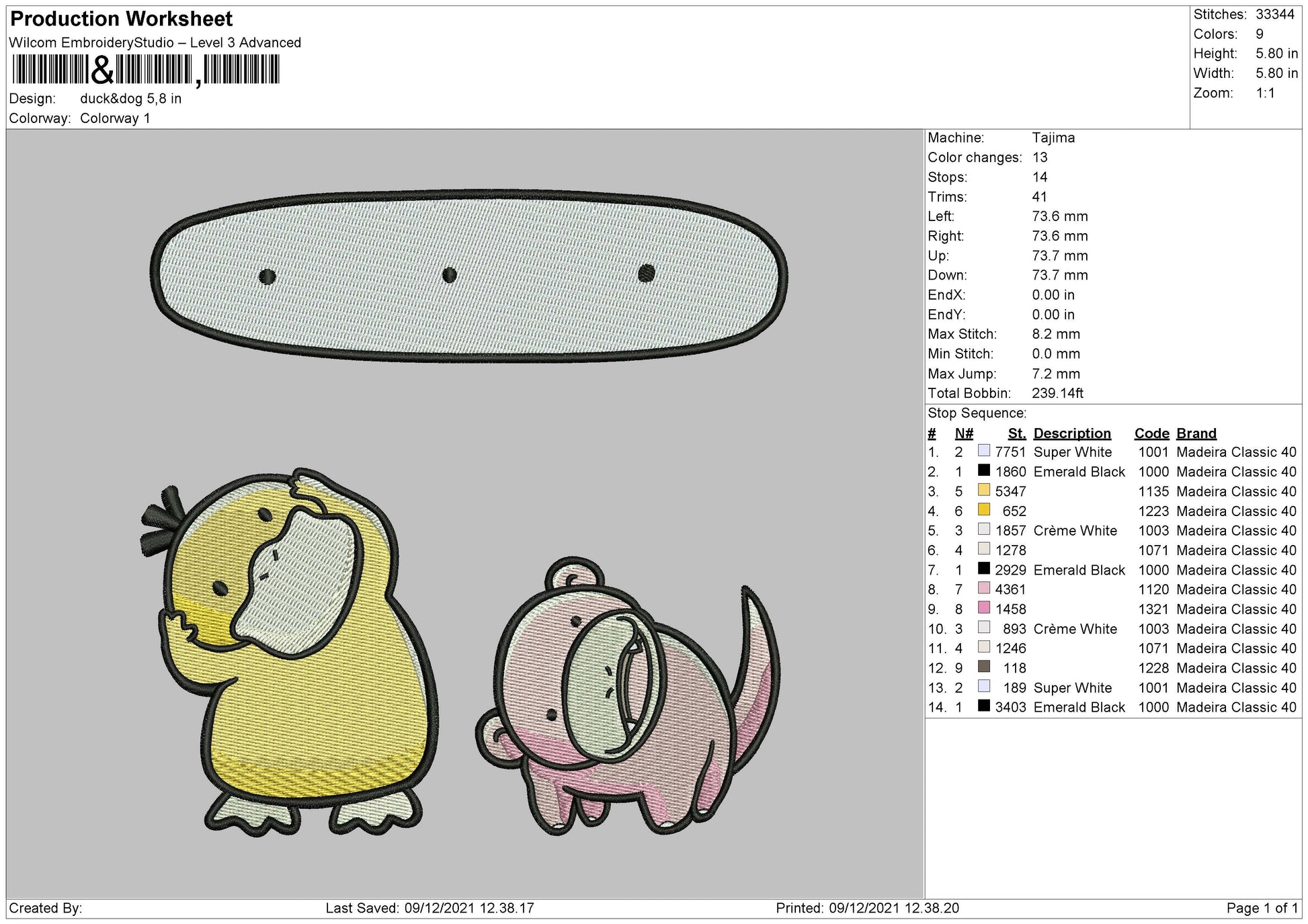Select the pink swatch for code 1321
Viewport: 1308px width, 924px height.
point(984,607)
